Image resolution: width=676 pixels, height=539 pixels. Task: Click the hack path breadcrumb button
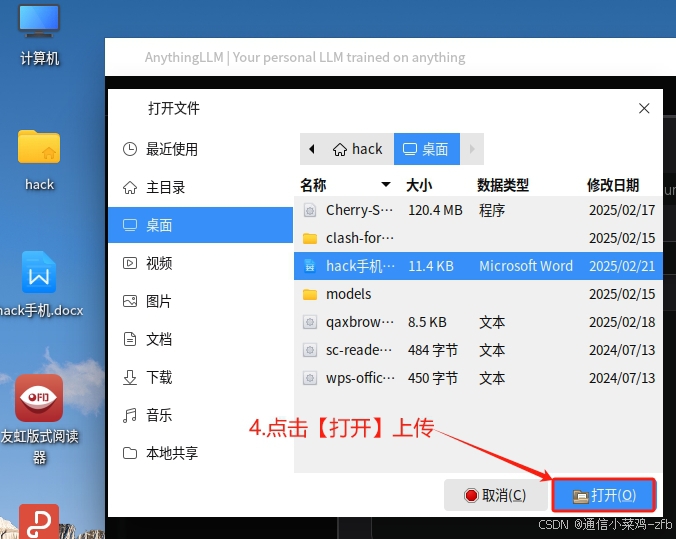(x=358, y=149)
